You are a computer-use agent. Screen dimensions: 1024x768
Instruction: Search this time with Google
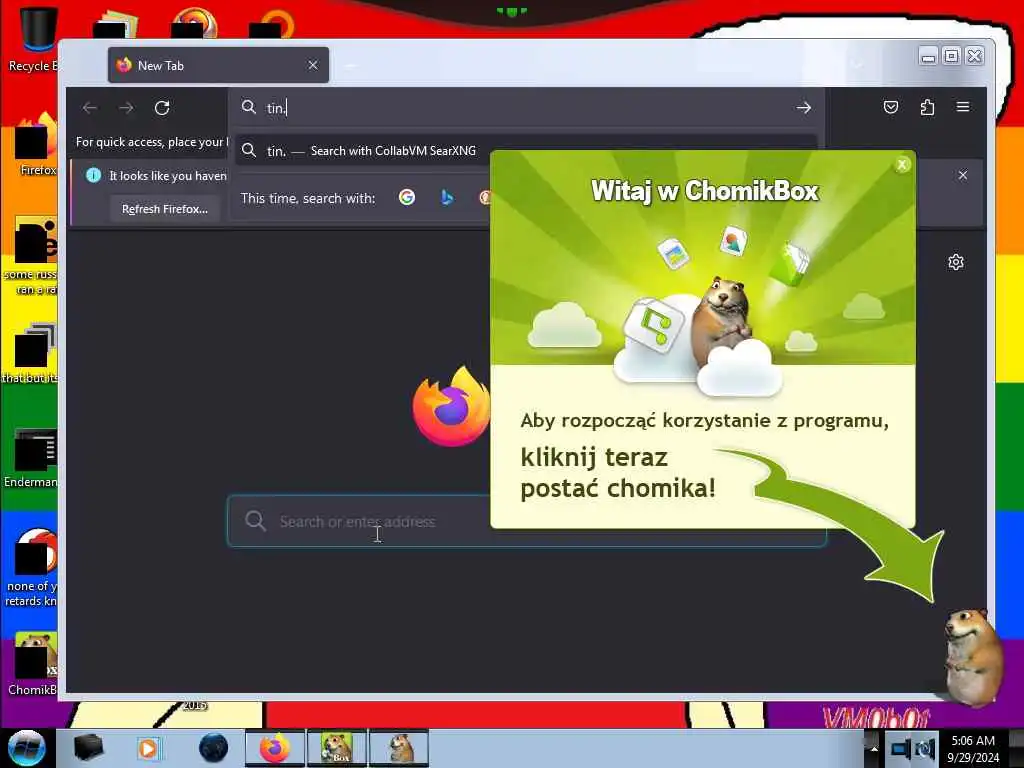[407, 197]
